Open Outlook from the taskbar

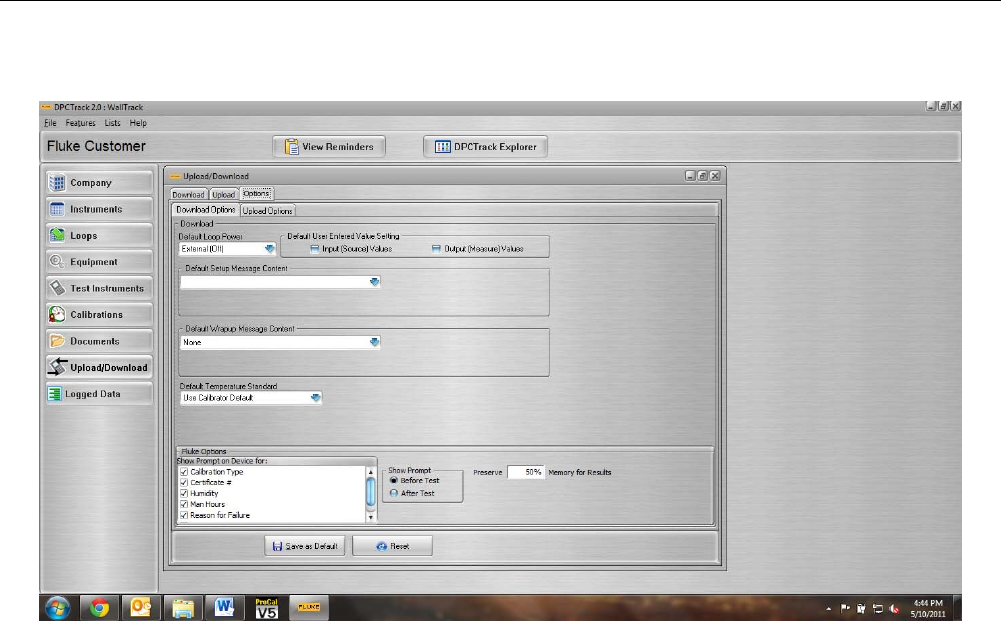click(x=140, y=608)
